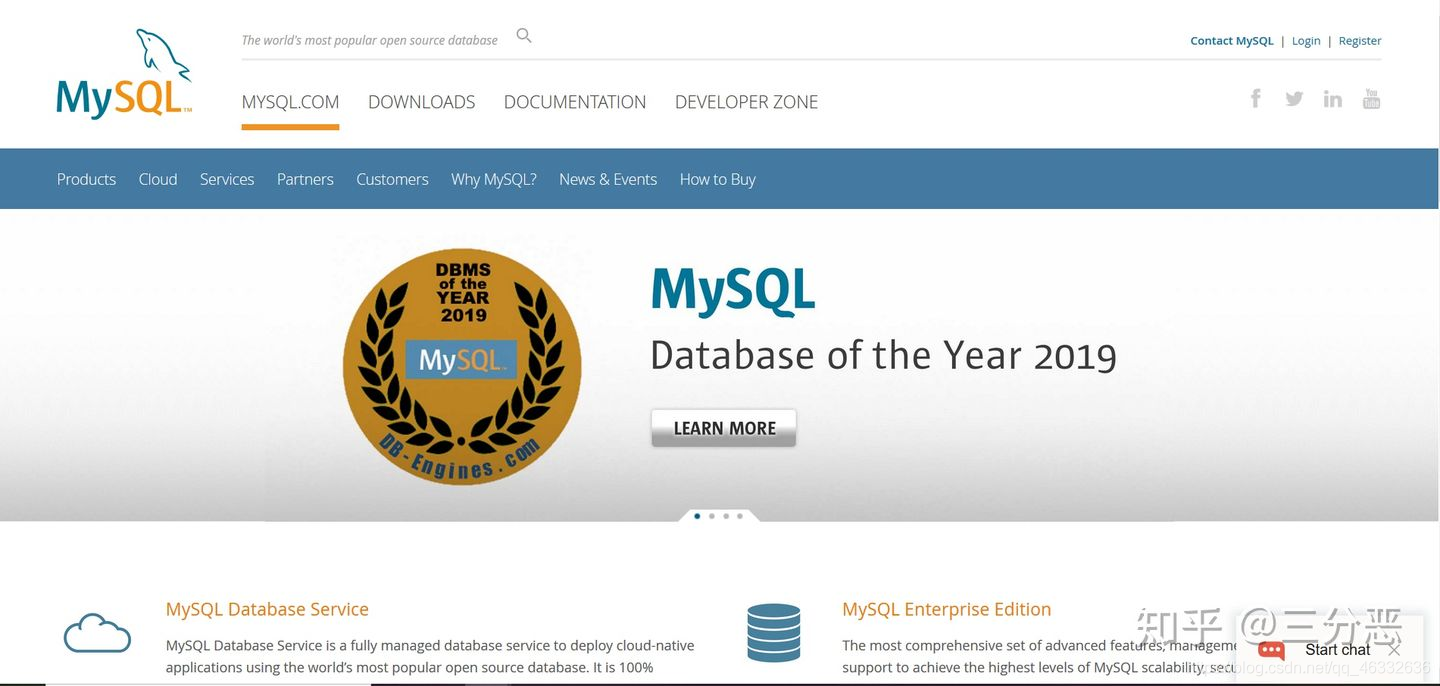This screenshot has height=686, width=1440.
Task: Click the Database of the Year 2019 text
Action: (883, 355)
